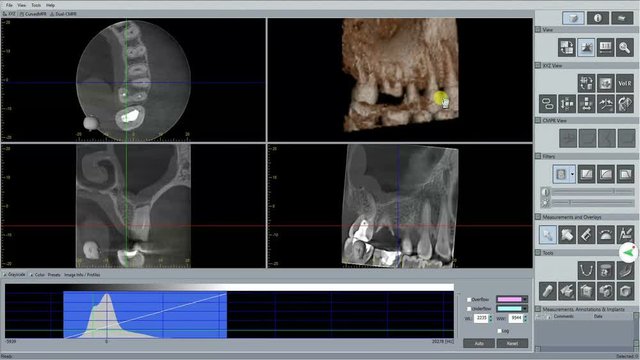
Task: Click the WL value input field
Action: tap(481, 318)
